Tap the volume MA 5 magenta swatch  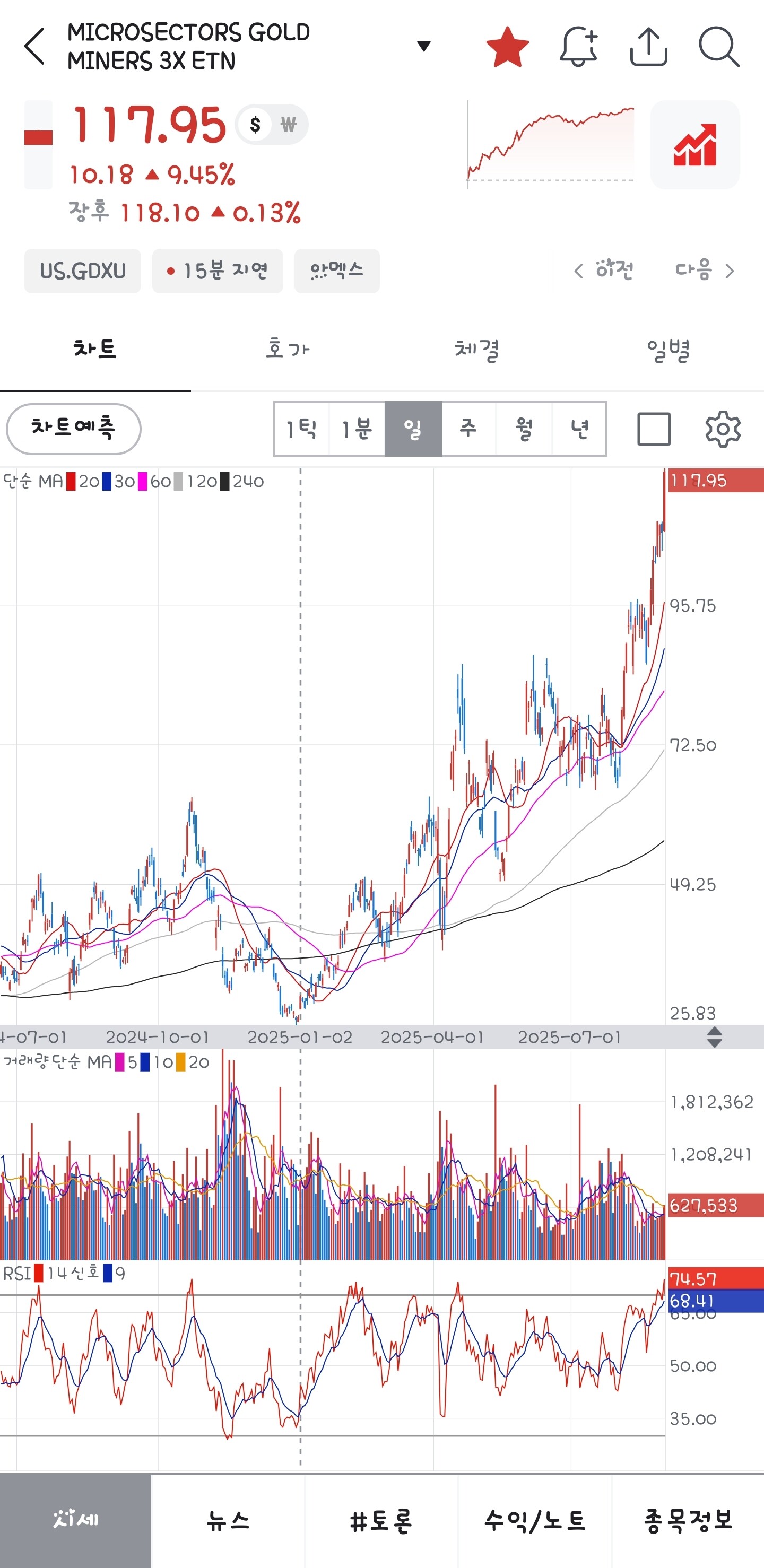click(x=120, y=1062)
